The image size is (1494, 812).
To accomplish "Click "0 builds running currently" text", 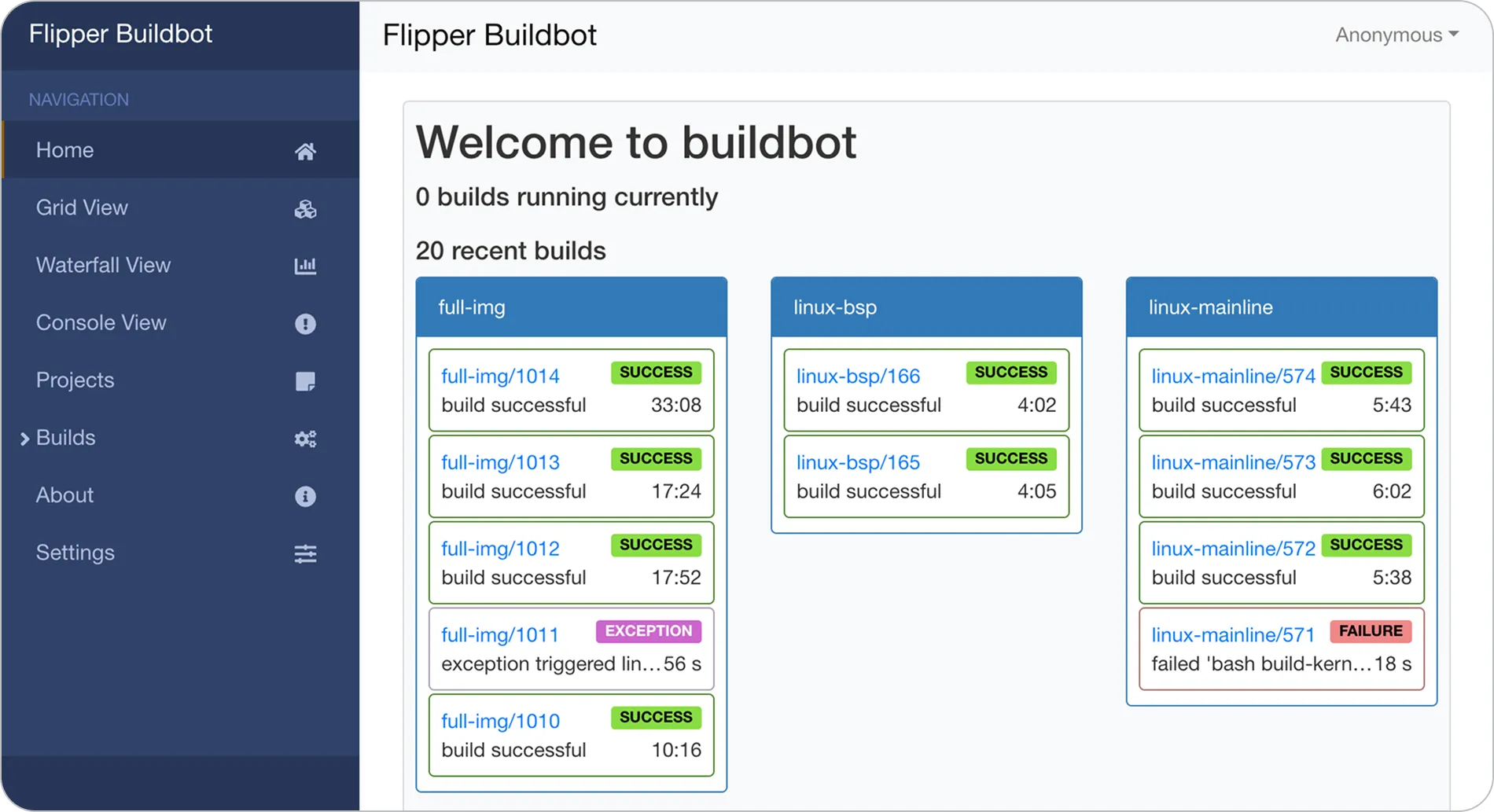I will [x=567, y=197].
